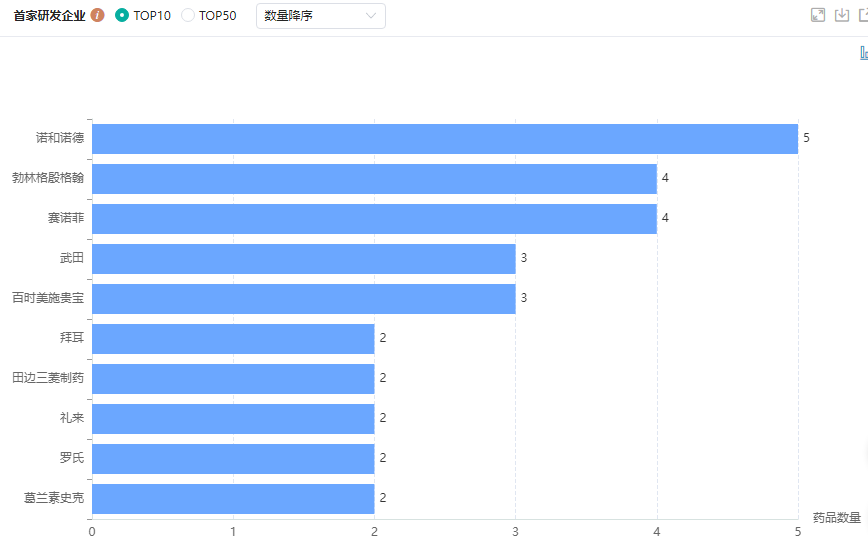Viewport: 868px width, 541px height.
Task: Click the export icon at top-right edge
Action: coord(863,15)
